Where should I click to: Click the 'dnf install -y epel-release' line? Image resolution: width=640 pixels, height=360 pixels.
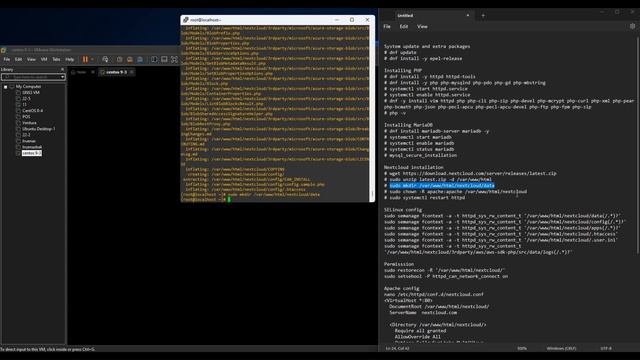(423, 58)
